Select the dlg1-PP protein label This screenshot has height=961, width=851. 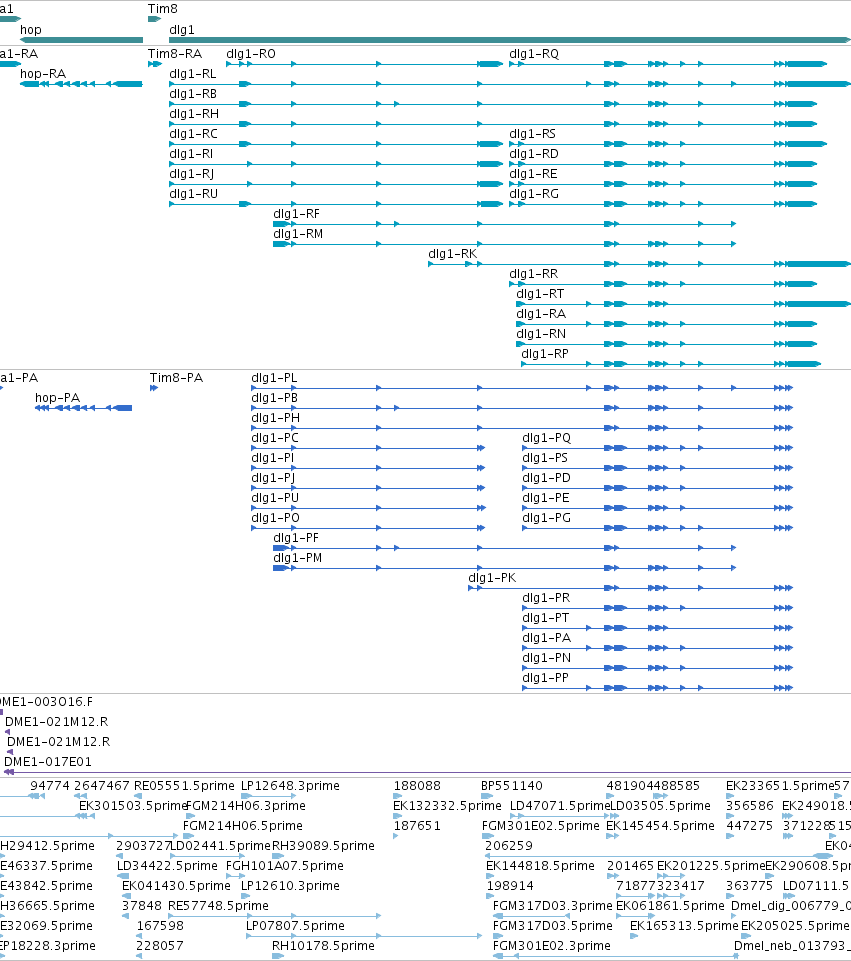click(x=545, y=678)
